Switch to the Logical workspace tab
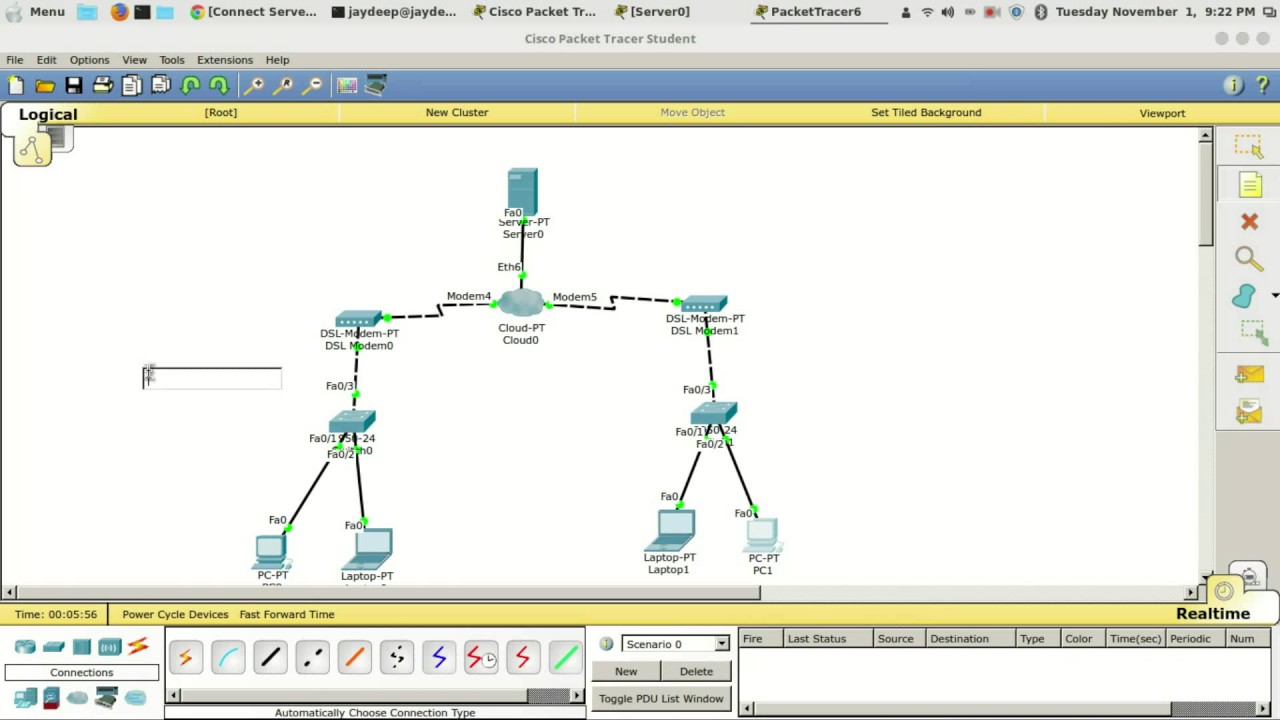This screenshot has width=1280, height=720. (48, 114)
